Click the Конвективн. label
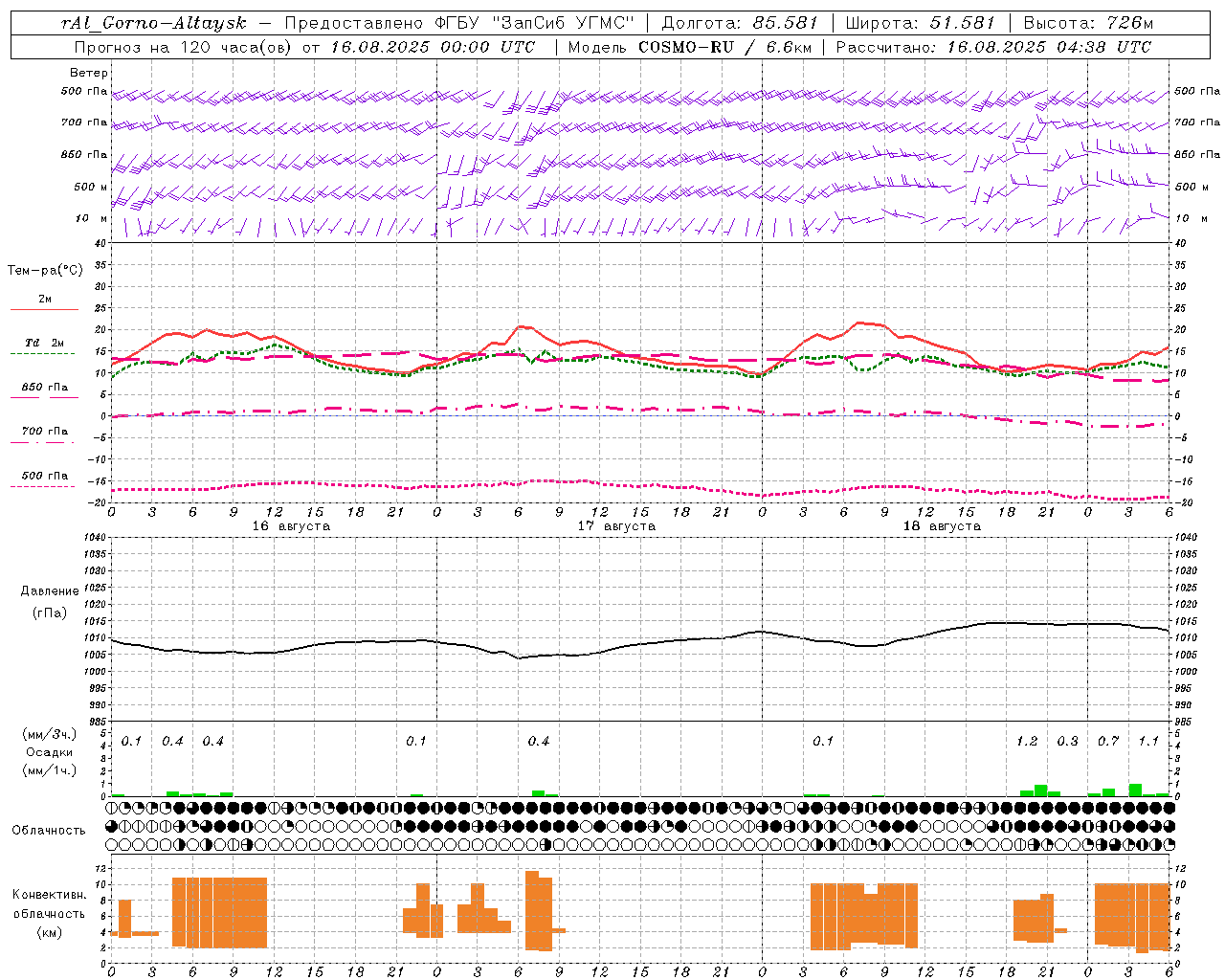The height and width of the screenshot is (980, 1225). click(49, 895)
